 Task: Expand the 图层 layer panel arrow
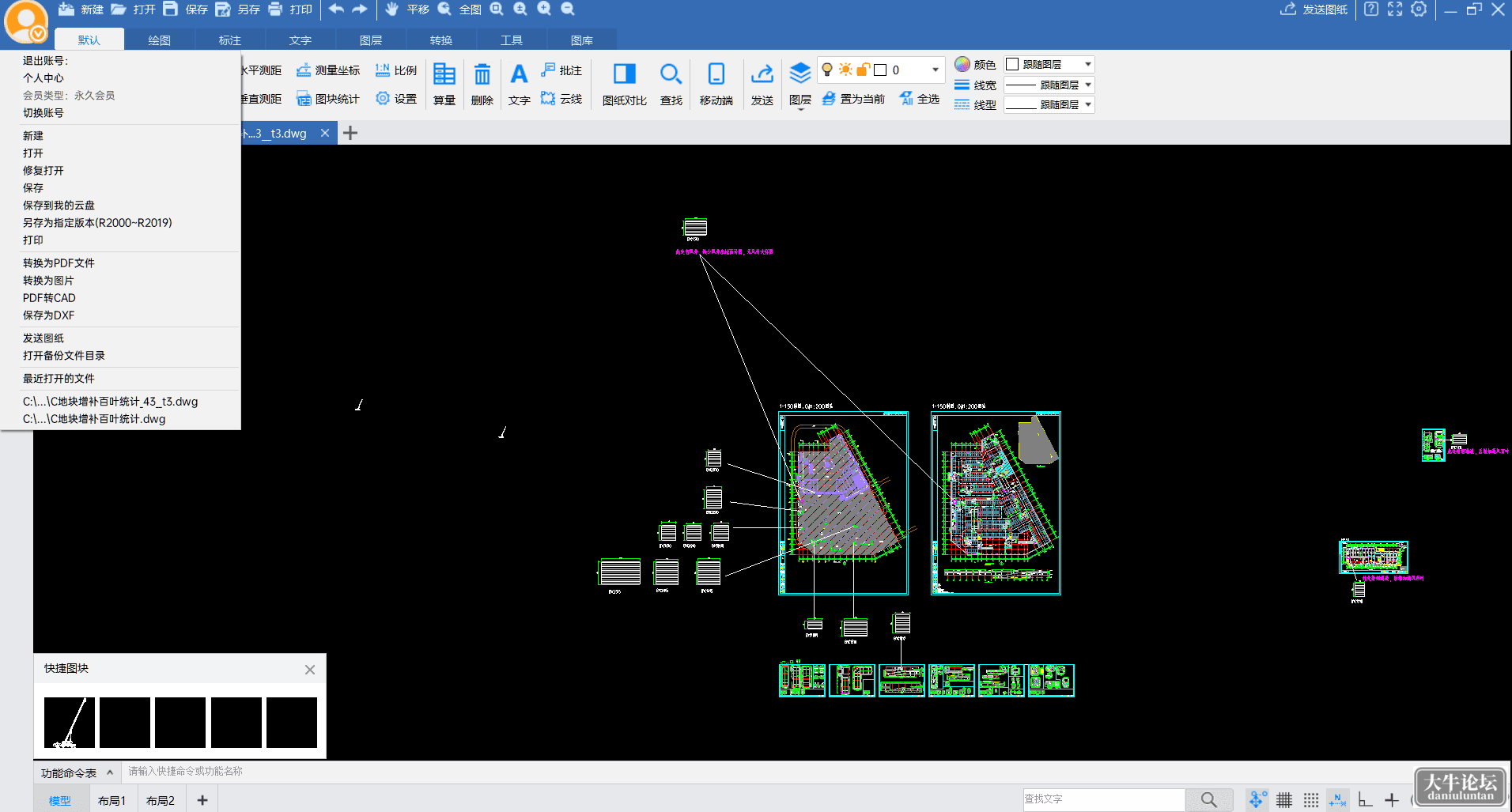point(800,110)
